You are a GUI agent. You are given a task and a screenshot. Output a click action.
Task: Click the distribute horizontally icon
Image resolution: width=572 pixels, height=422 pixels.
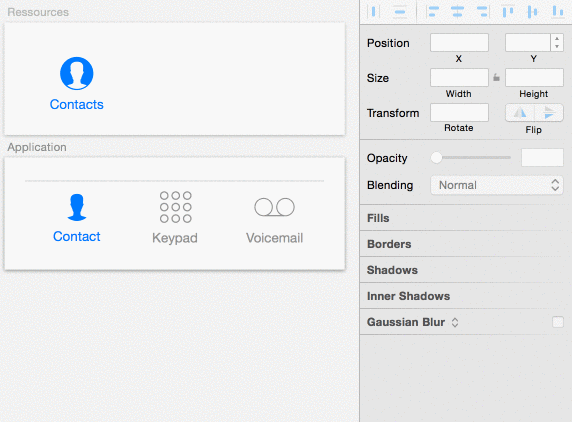click(373, 12)
